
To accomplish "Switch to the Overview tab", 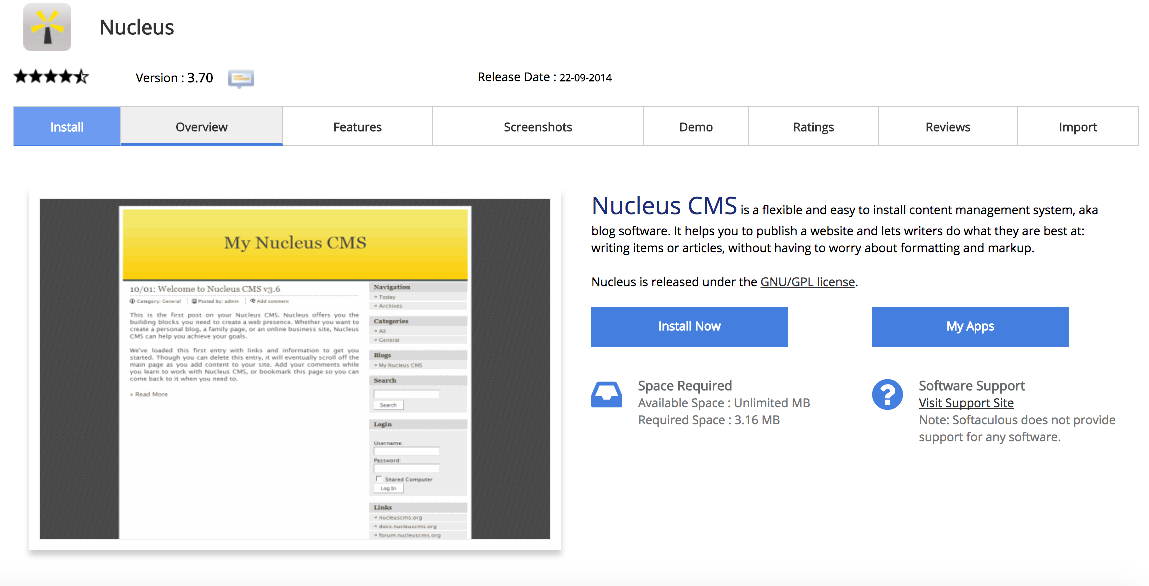I will [x=202, y=127].
